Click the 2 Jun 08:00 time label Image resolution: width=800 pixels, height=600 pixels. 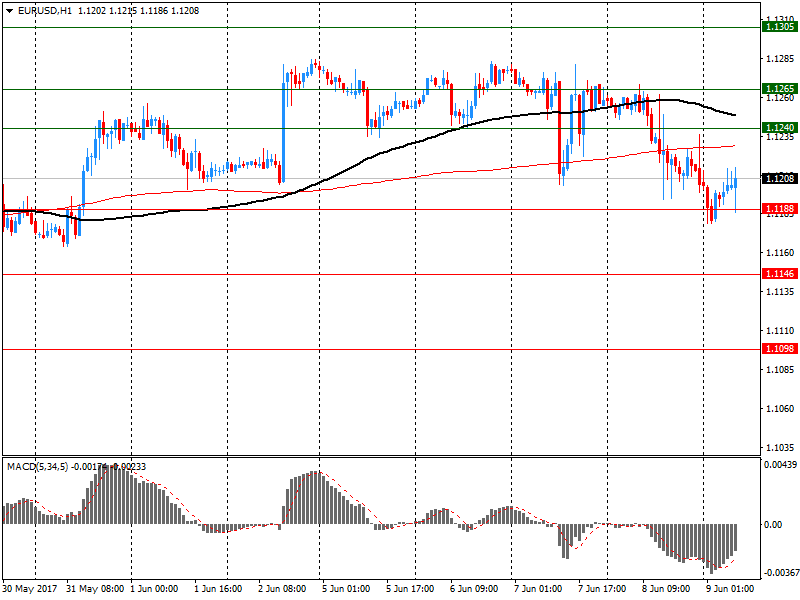tap(282, 589)
